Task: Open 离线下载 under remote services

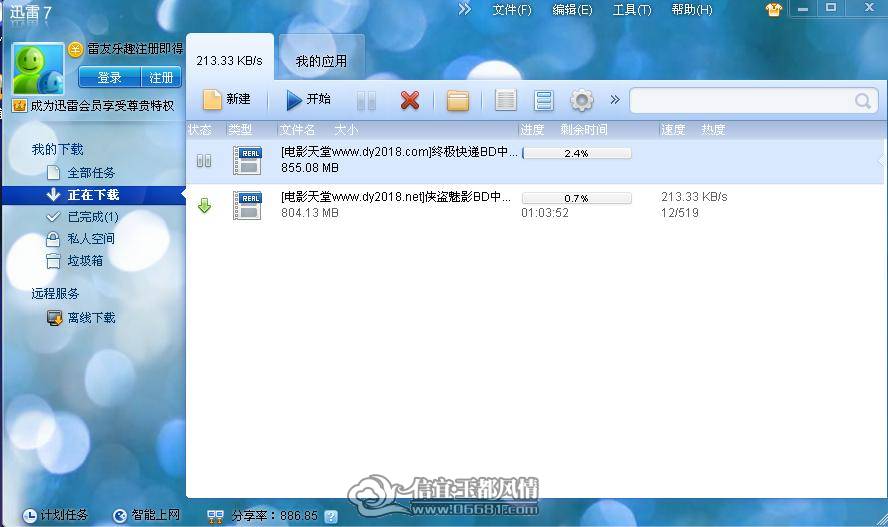Action: (x=91, y=318)
